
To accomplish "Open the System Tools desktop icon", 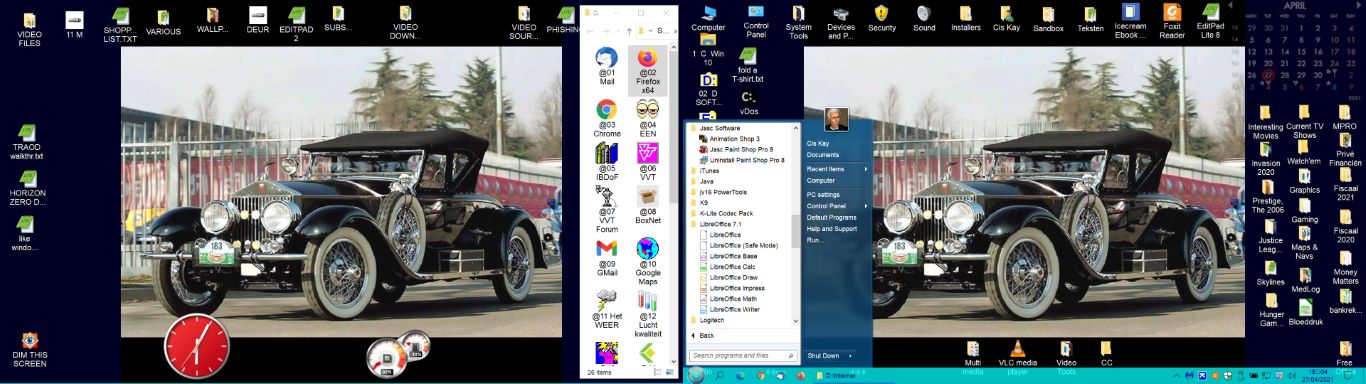I will click(x=798, y=22).
